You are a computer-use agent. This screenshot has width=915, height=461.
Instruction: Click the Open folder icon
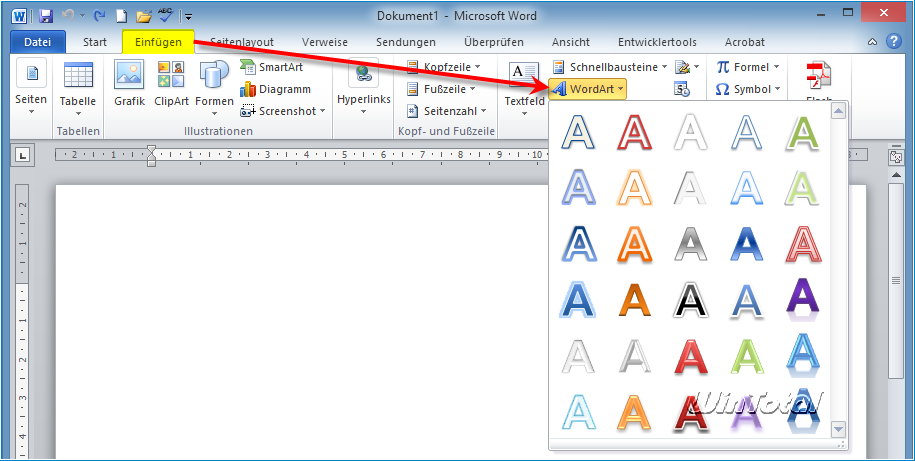pyautogui.click(x=144, y=16)
